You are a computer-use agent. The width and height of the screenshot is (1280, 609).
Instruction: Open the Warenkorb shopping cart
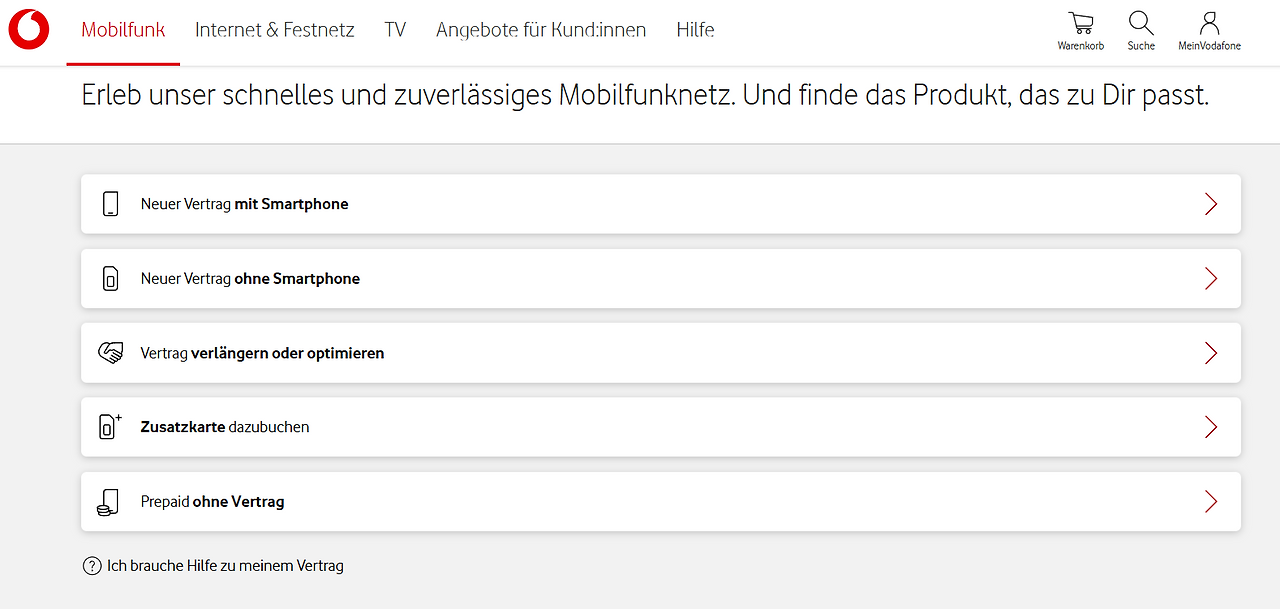coord(1080,24)
